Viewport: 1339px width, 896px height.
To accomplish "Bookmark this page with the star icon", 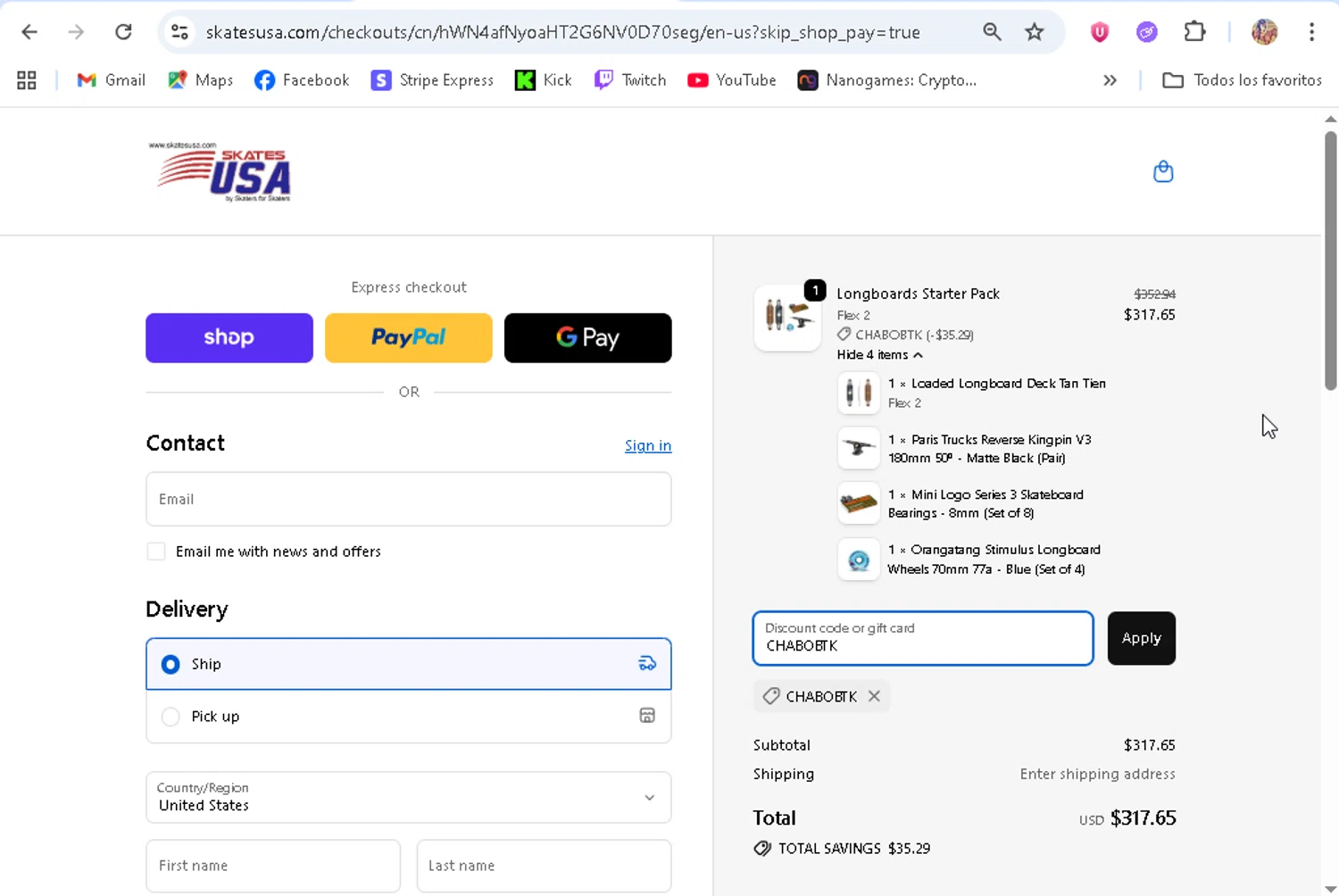I will (1035, 32).
